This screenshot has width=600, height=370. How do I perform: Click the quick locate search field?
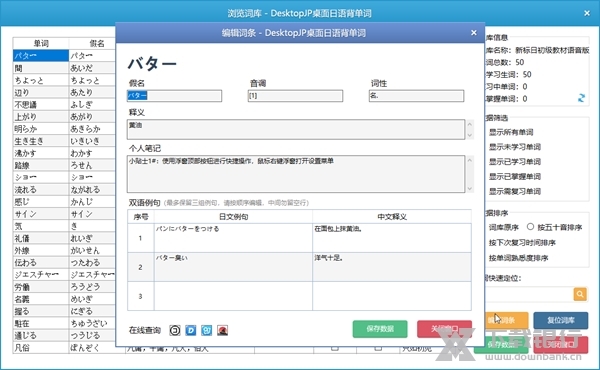click(x=529, y=294)
